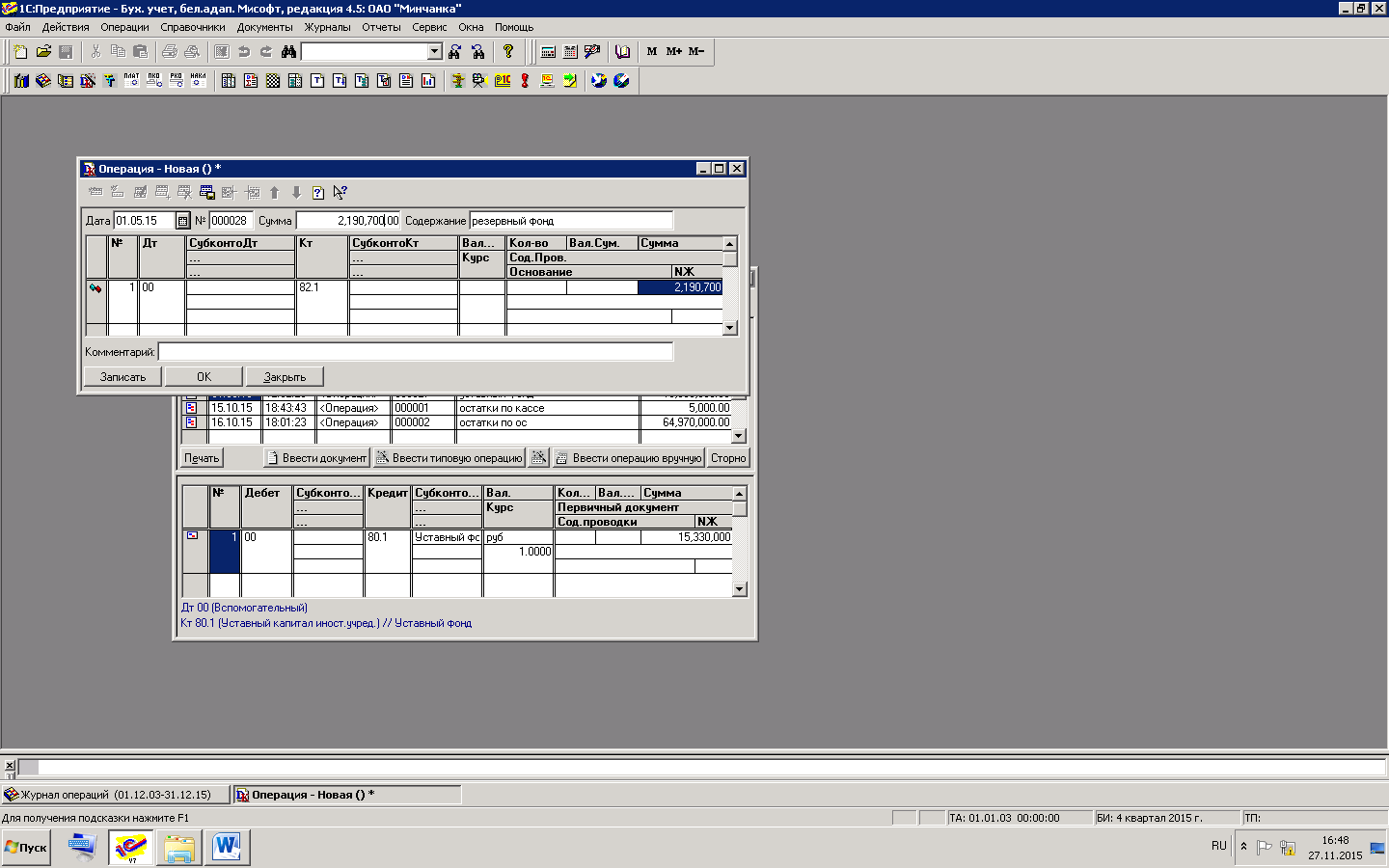The width and height of the screenshot is (1389, 868).
Task: Click the bar chart diagram report icon
Action: pyautogui.click(x=428, y=81)
